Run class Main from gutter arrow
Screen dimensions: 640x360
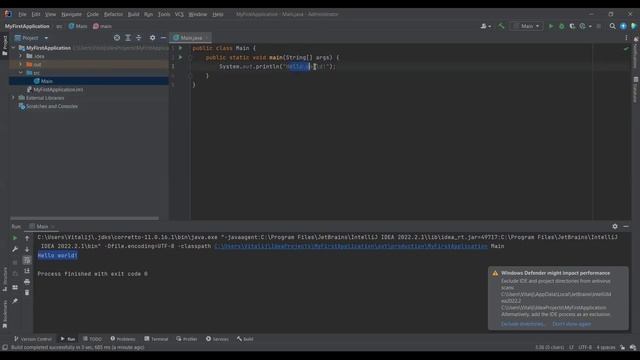180,48
